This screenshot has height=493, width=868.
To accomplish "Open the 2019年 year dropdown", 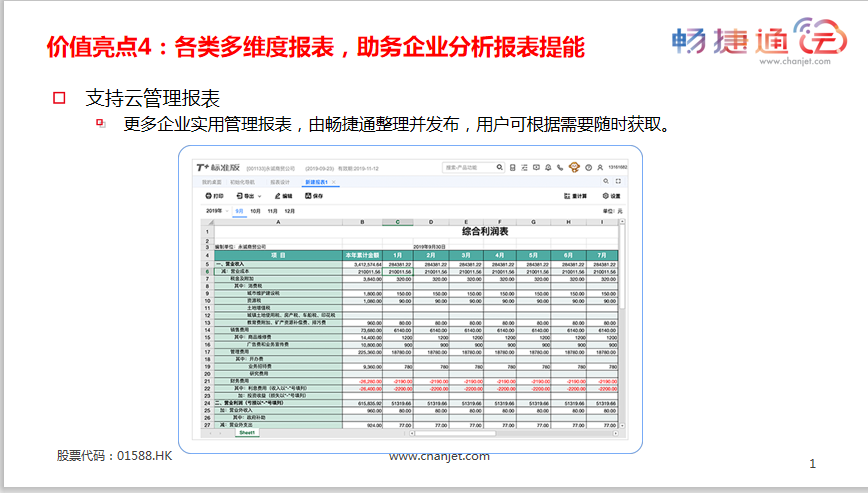I will (217, 211).
